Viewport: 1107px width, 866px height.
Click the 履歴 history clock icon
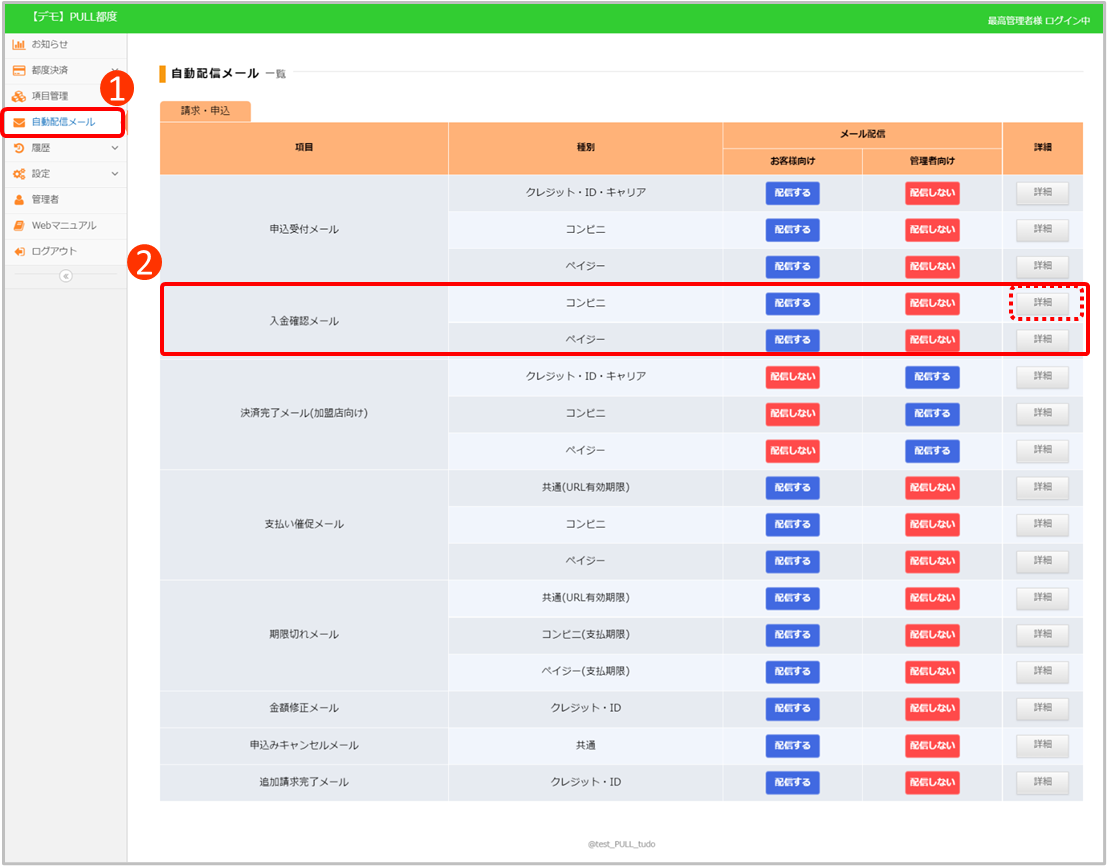pyautogui.click(x=19, y=148)
